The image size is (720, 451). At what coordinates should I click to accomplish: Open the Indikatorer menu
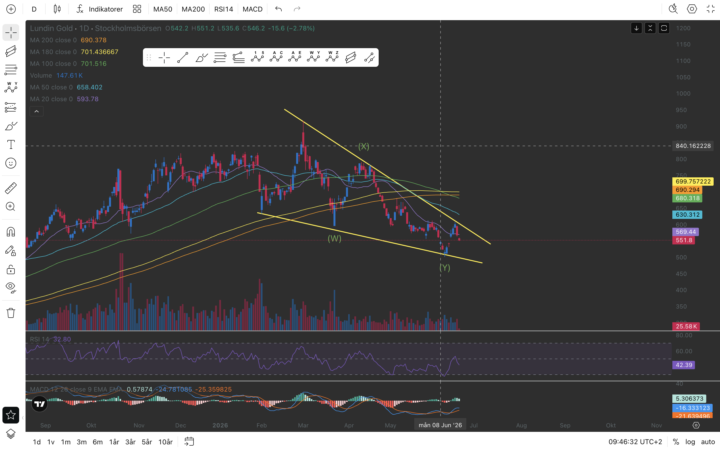tap(100, 9)
